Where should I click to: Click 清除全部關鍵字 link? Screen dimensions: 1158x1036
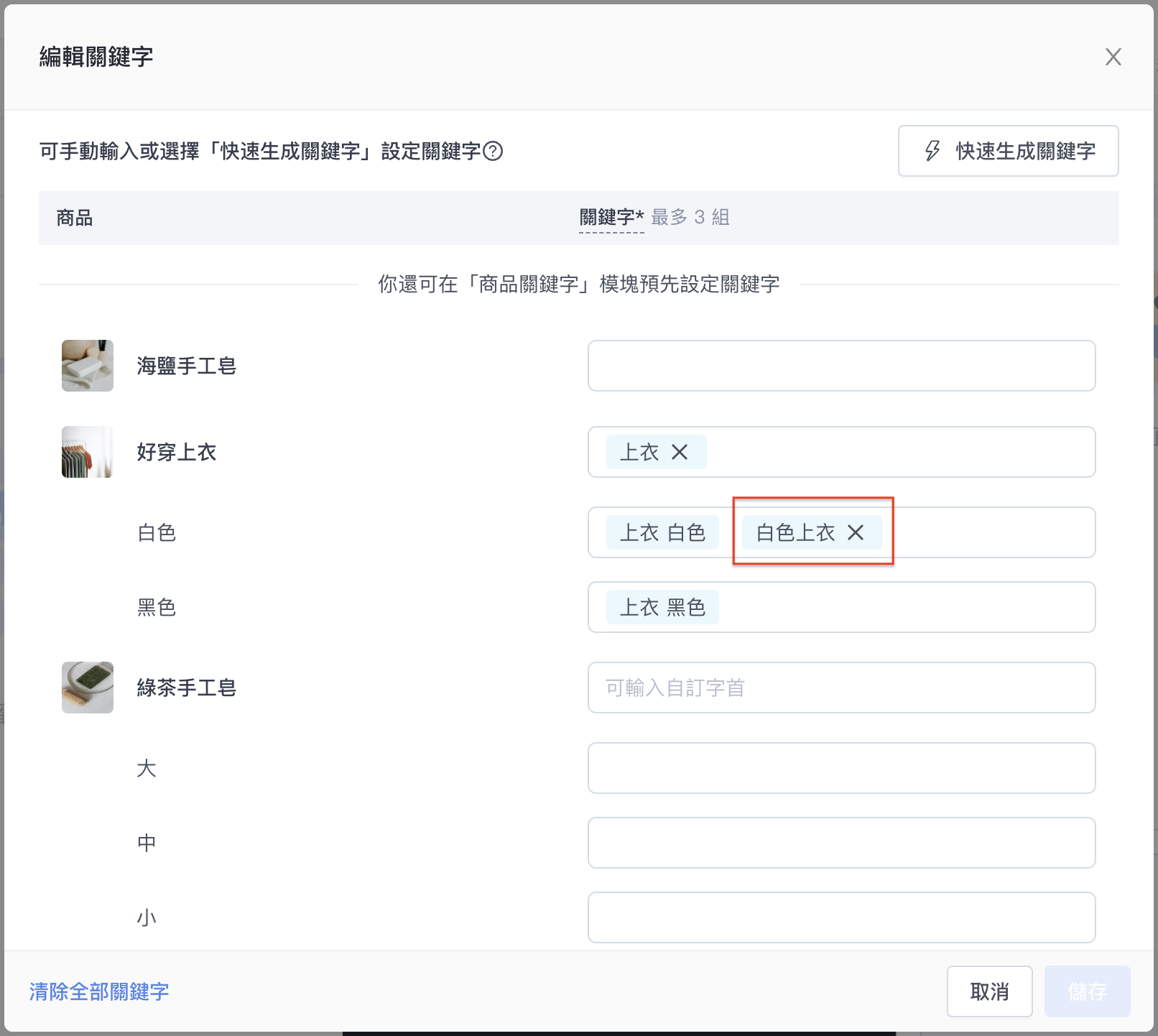coord(99,991)
